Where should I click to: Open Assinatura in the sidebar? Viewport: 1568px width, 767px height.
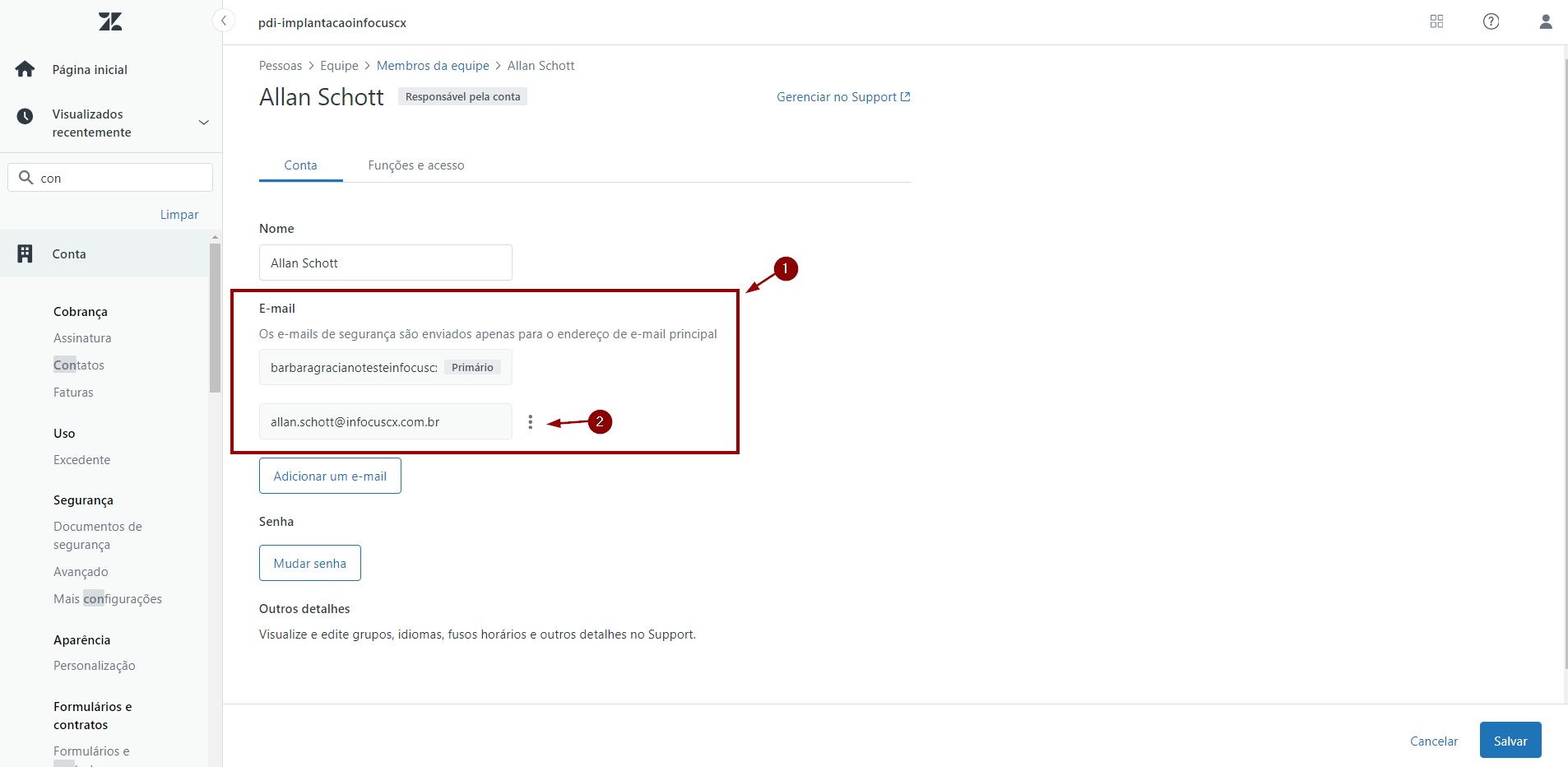(x=82, y=338)
